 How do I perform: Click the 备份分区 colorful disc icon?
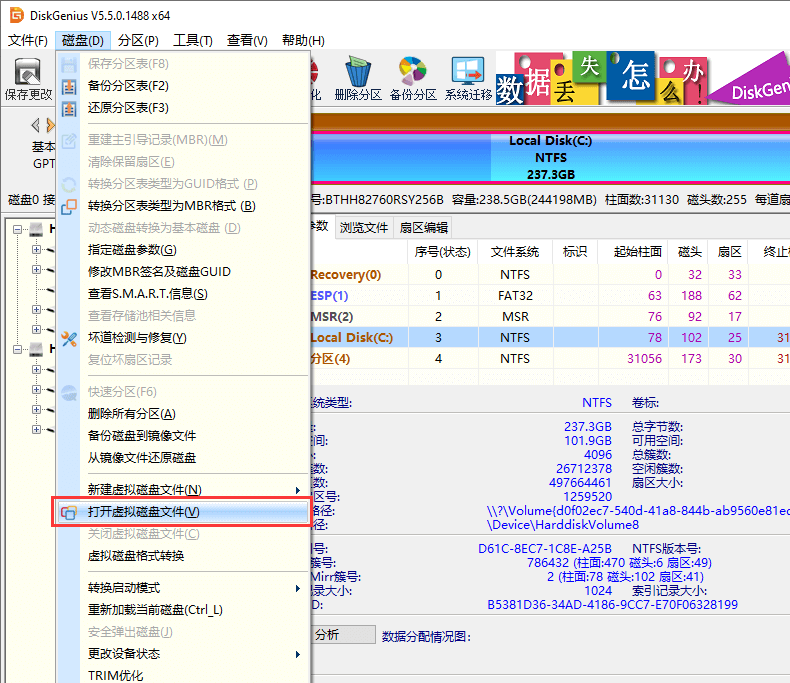tap(413, 71)
